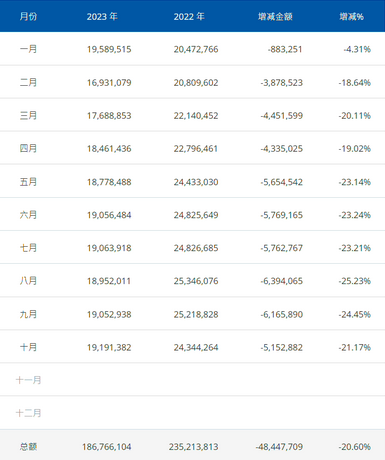Image resolution: width=385 pixels, height=460 pixels.
Task: Click 九月 change amount -6,165,890
Action: tap(282, 314)
